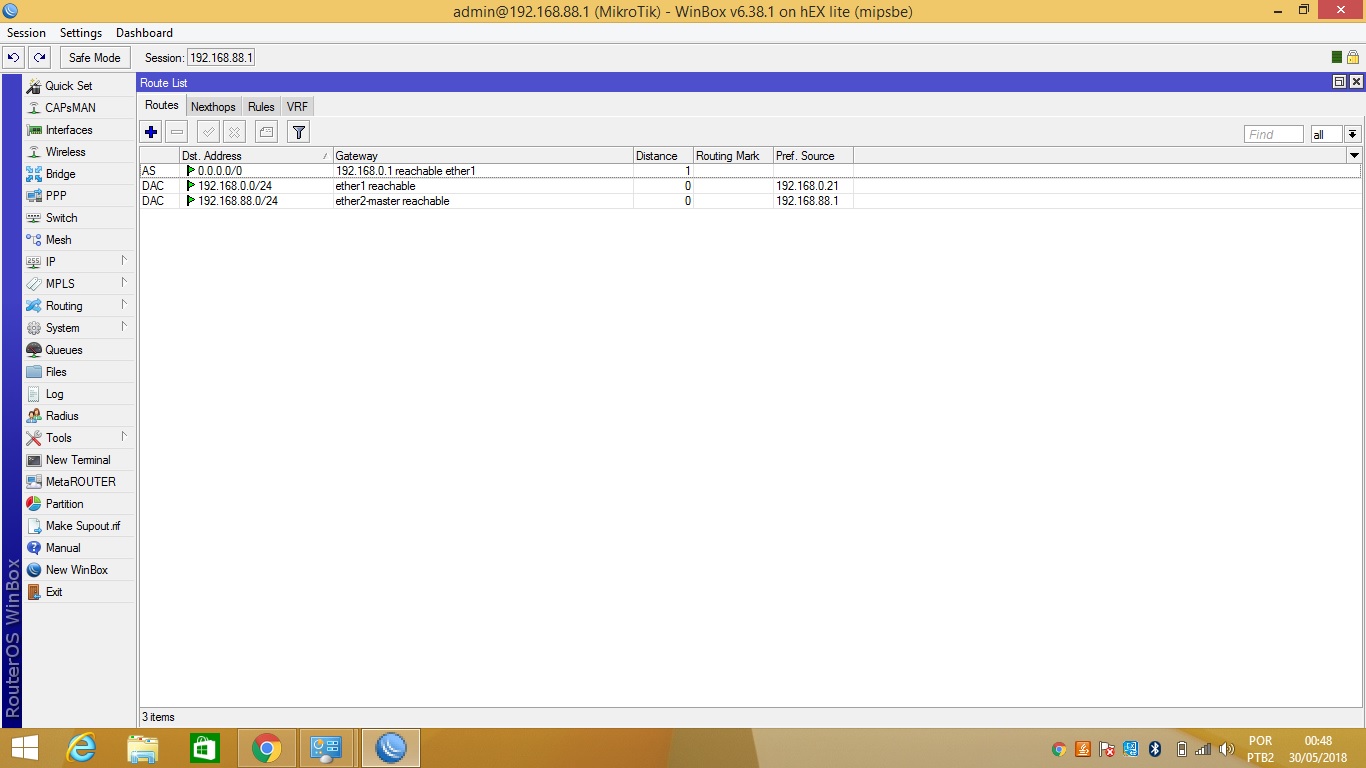
Task: Switch to the Rules tab
Action: [261, 107]
